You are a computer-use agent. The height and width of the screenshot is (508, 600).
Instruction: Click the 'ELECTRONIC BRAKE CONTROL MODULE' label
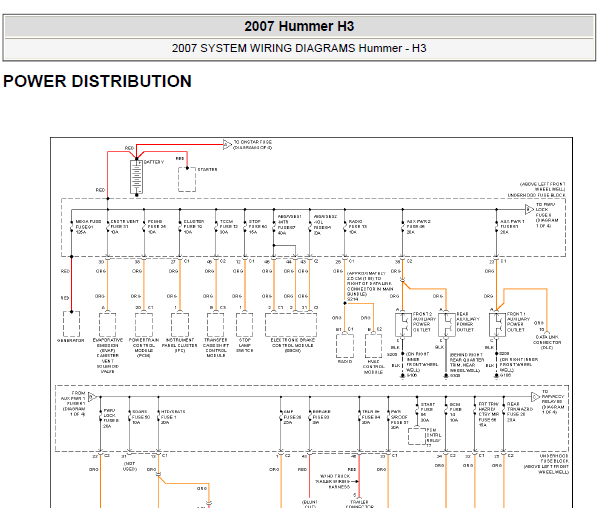pos(292,345)
